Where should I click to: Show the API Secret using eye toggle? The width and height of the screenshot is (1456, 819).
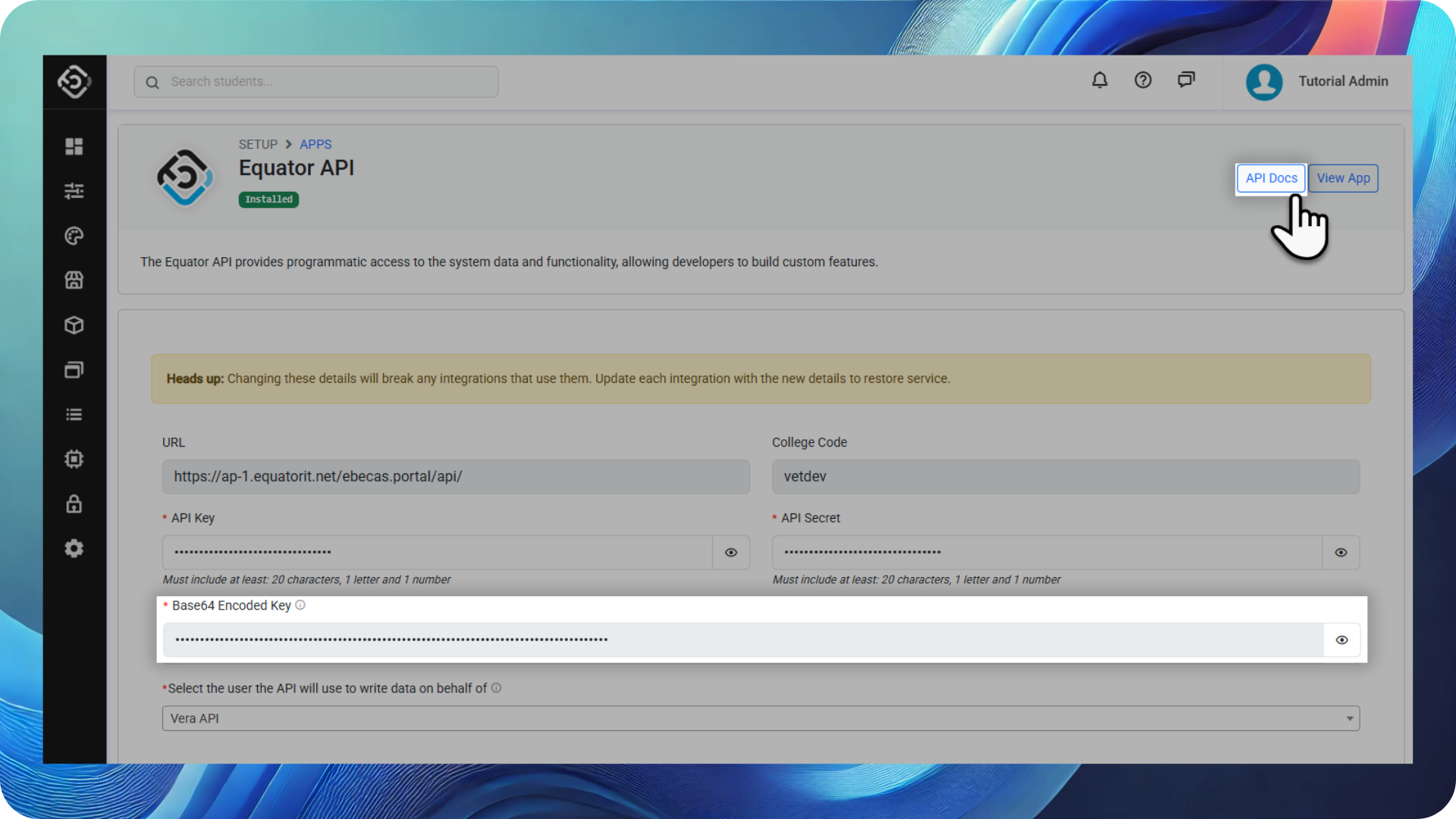1341,553
